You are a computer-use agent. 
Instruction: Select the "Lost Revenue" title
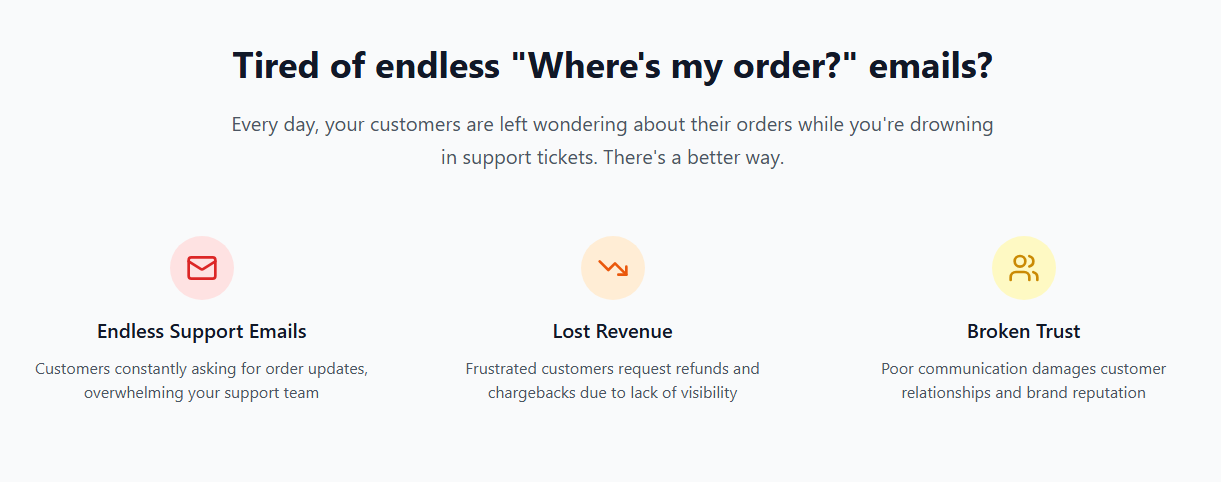pos(613,331)
